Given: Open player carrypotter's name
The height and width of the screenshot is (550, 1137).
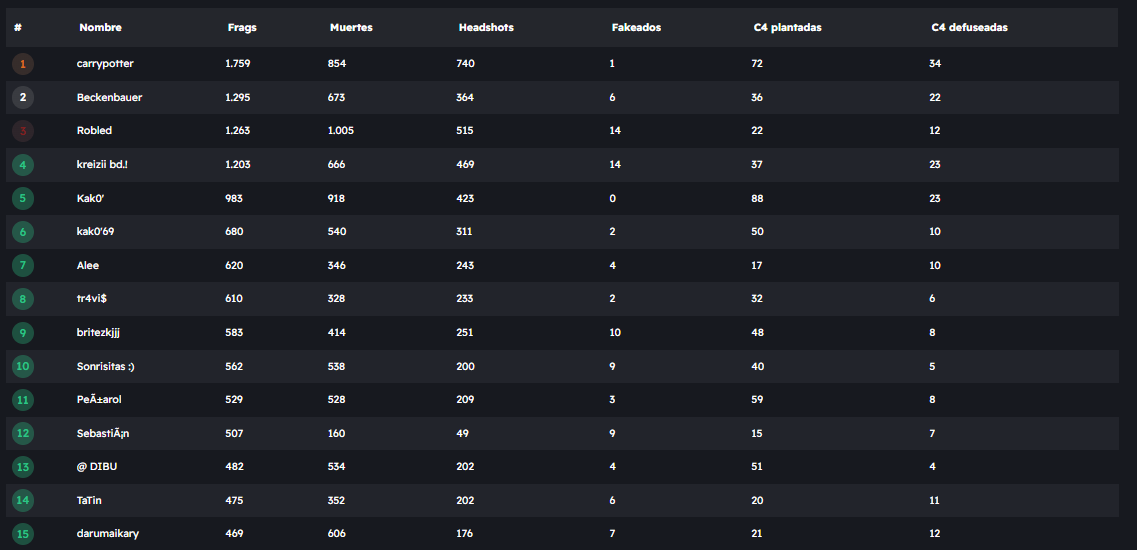Looking at the screenshot, I should click(105, 64).
